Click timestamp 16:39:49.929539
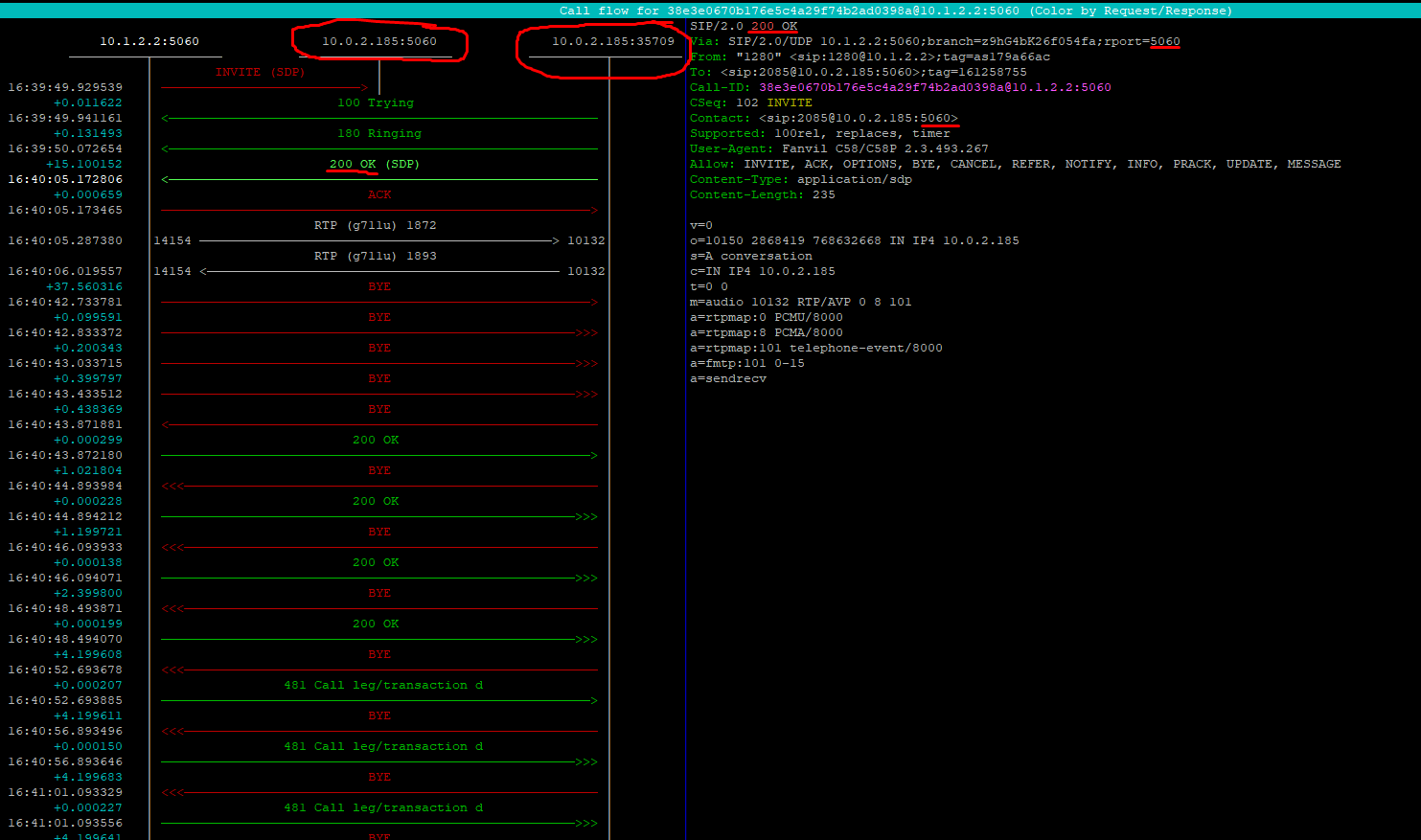This screenshot has width=1421, height=840. coord(65,88)
